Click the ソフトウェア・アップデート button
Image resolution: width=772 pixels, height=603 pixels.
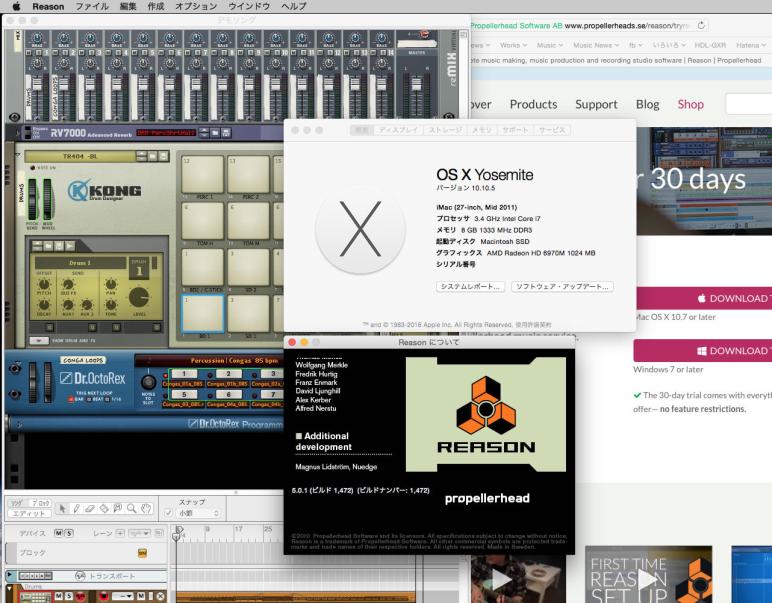tap(562, 286)
